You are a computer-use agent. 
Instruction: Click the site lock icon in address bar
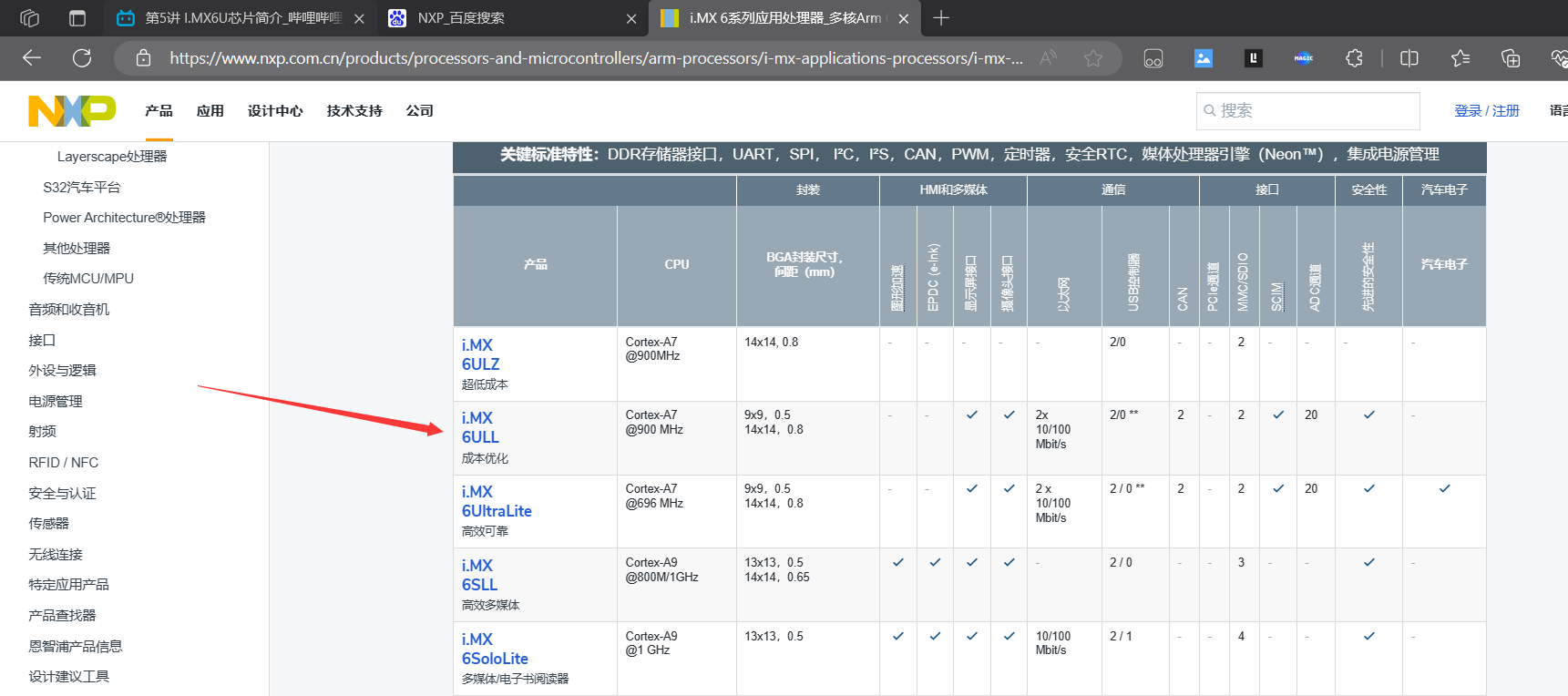click(143, 58)
